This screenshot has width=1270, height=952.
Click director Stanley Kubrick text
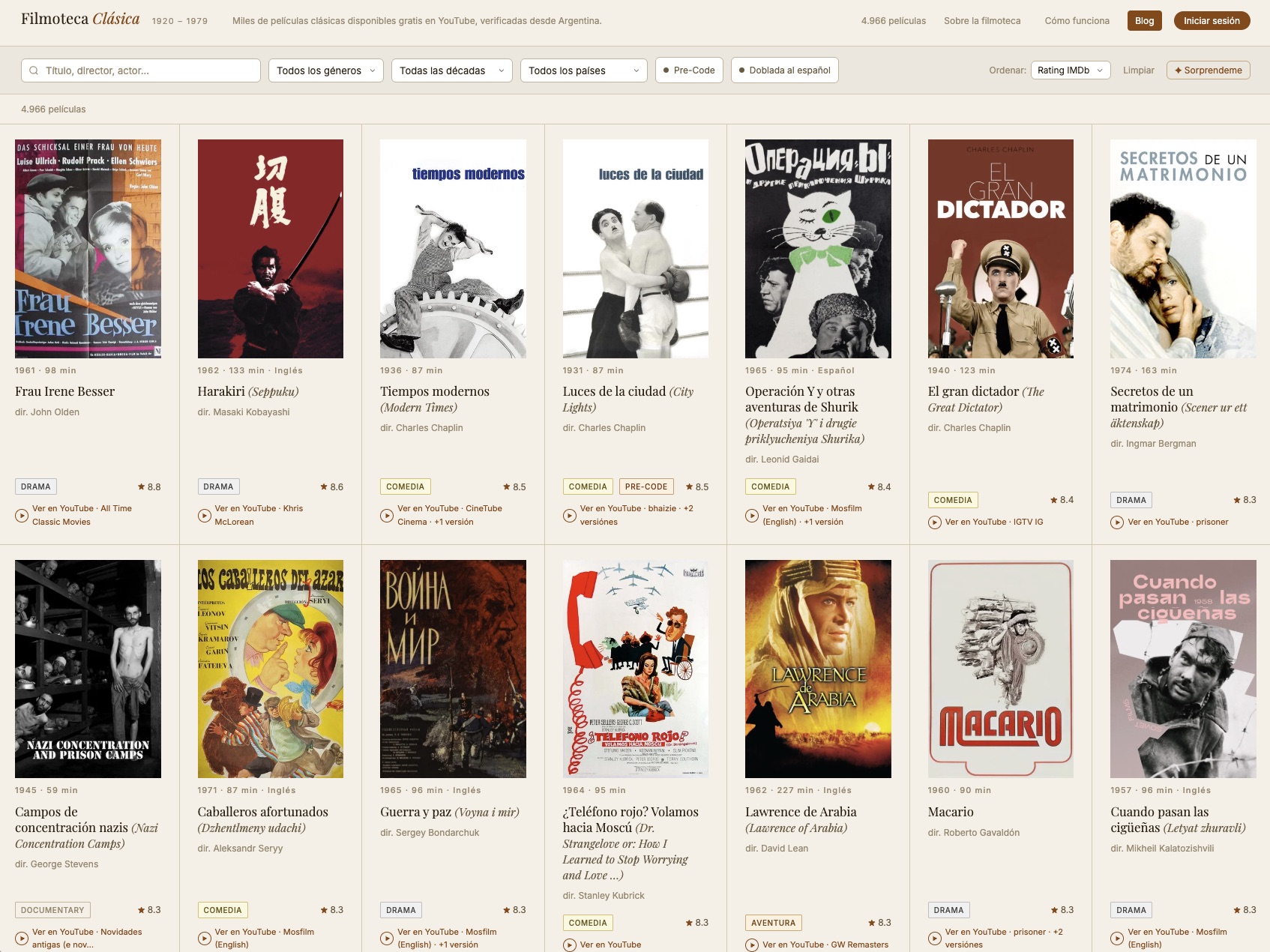click(x=604, y=896)
